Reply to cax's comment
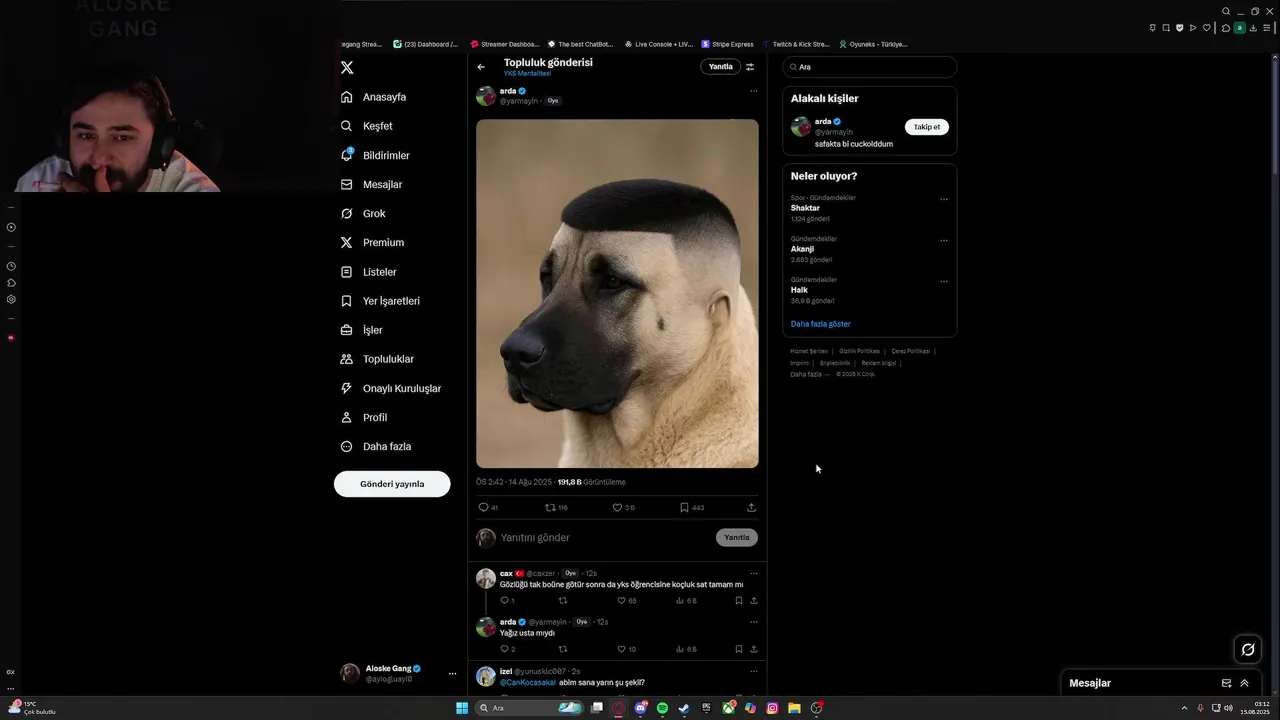 507,601
